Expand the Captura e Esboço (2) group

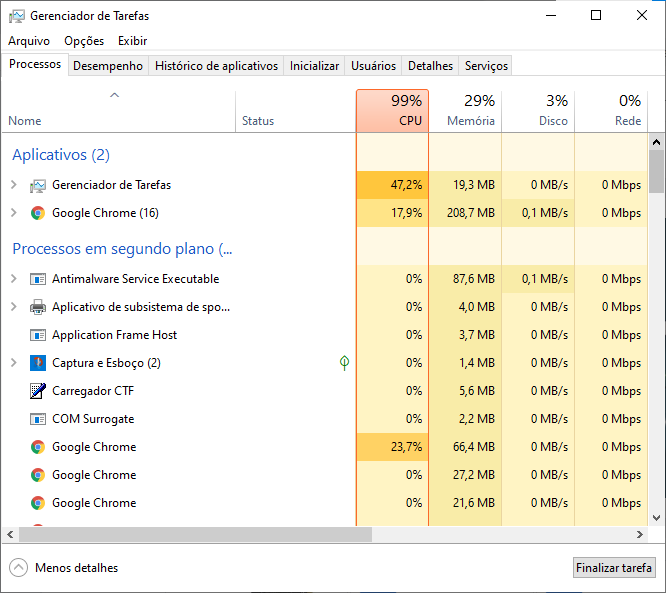tap(14, 363)
